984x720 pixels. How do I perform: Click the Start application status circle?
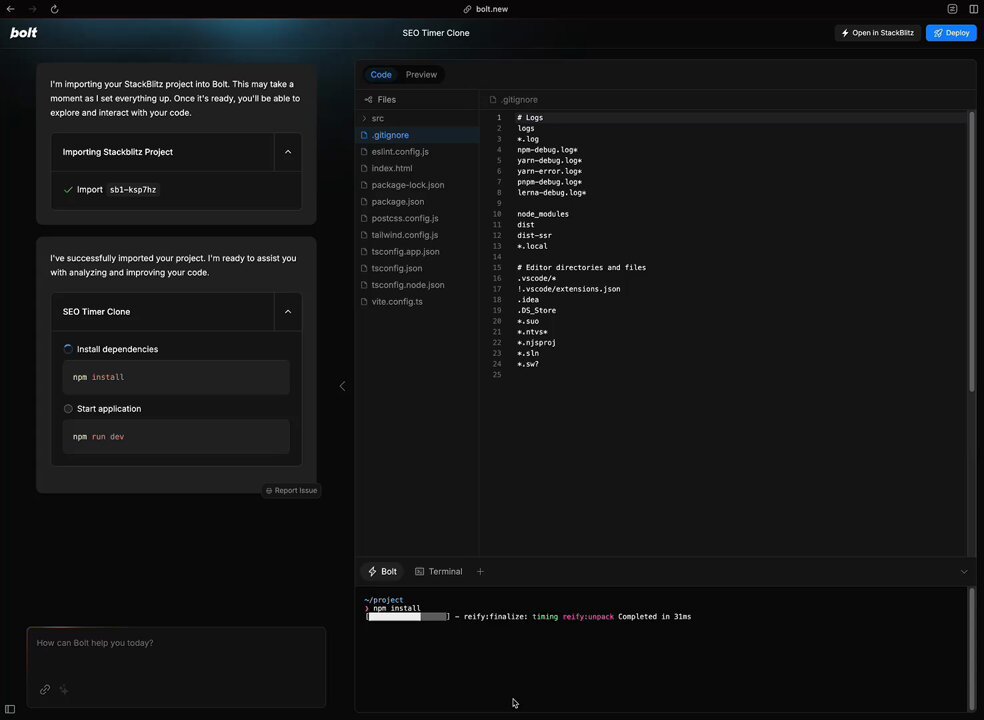point(68,409)
